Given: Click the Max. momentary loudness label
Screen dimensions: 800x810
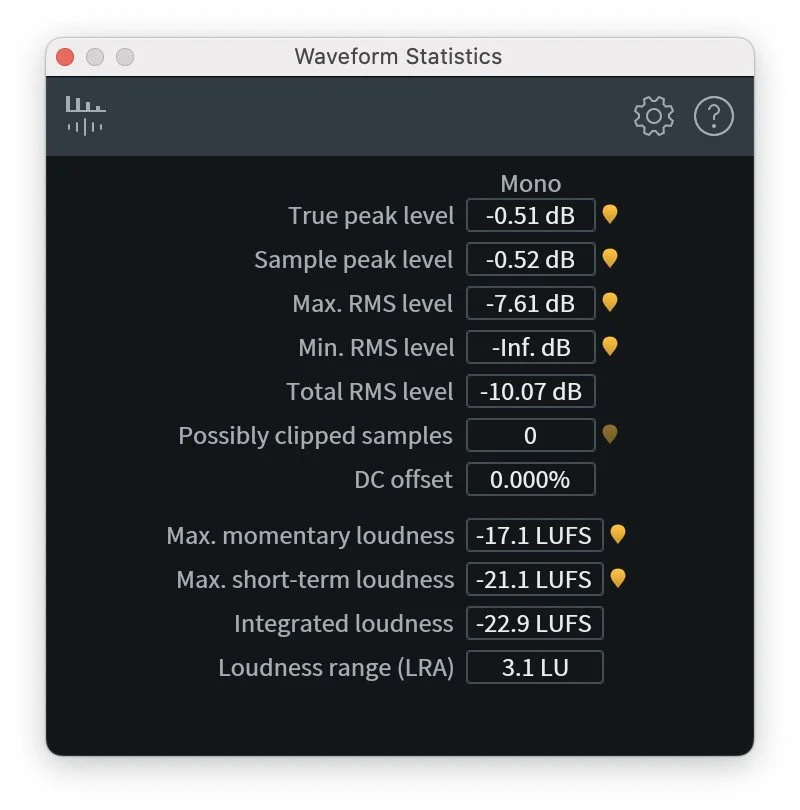Looking at the screenshot, I should click(x=310, y=536).
